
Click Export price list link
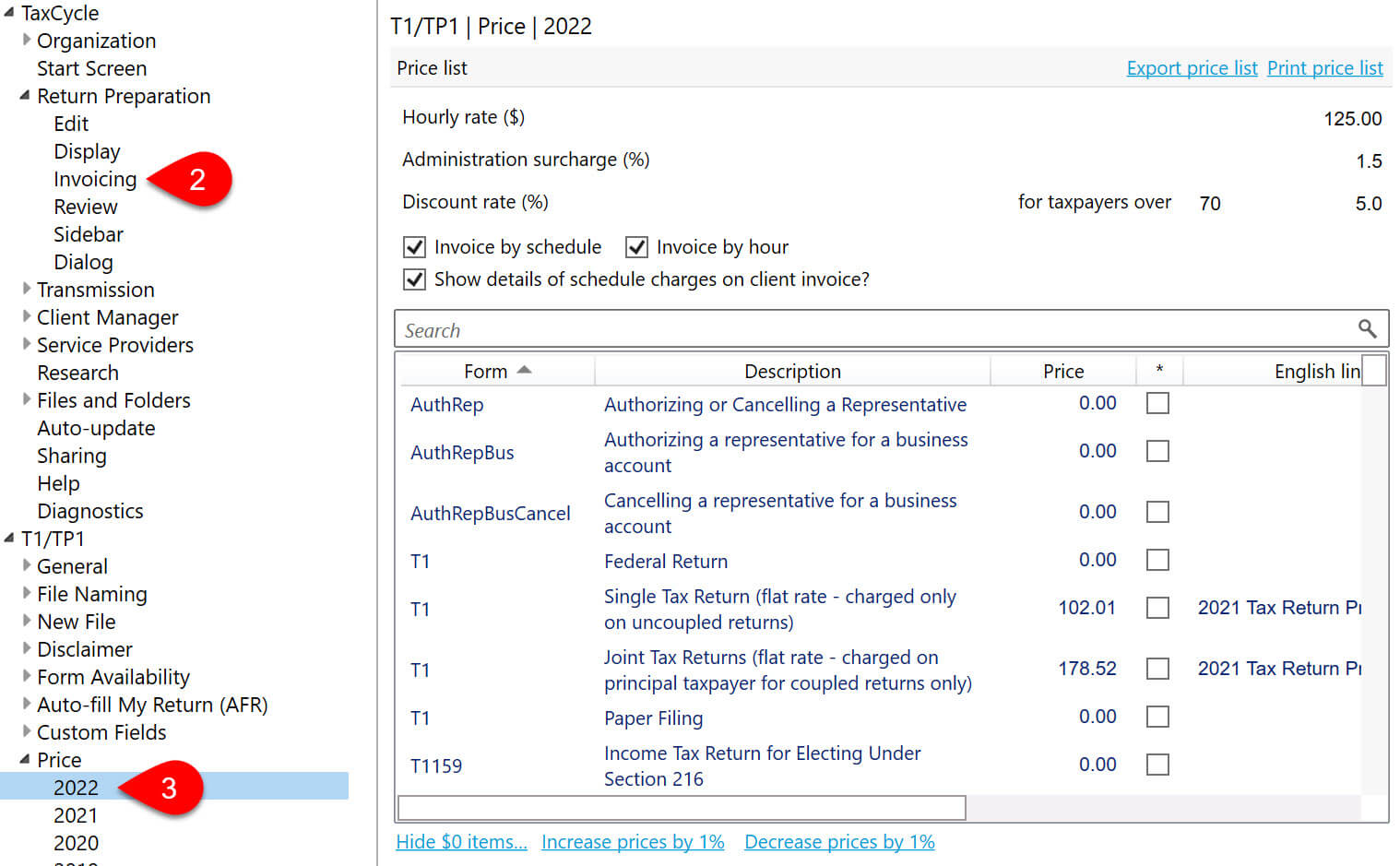tap(1192, 68)
